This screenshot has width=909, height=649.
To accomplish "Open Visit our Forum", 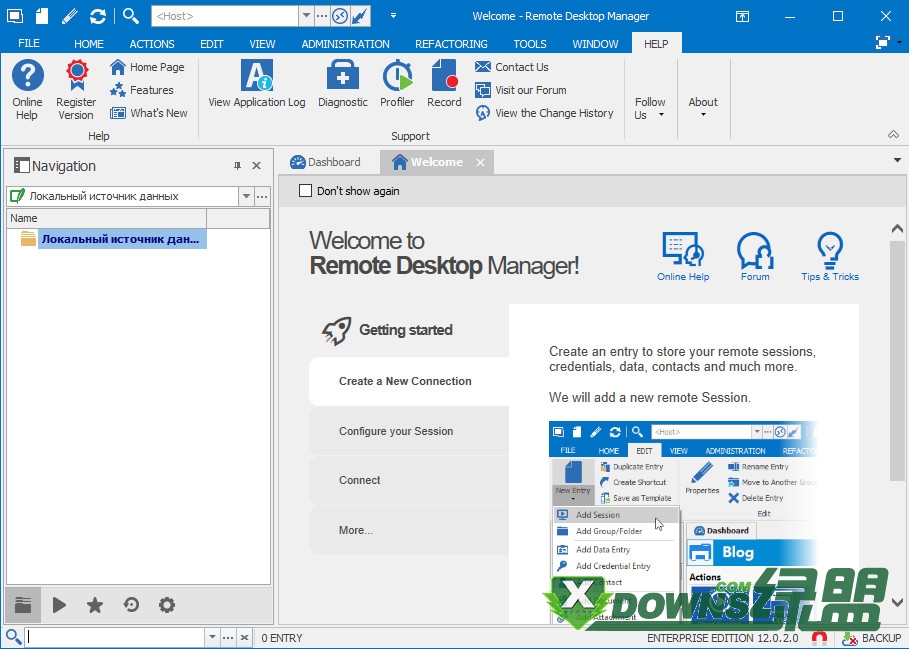I will (521, 90).
